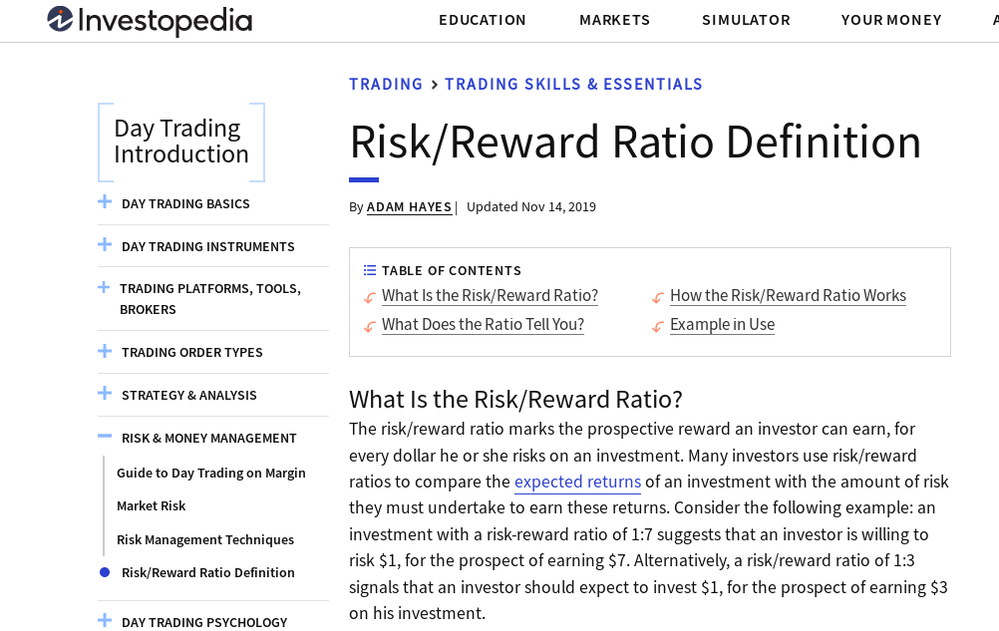Open author Adam Hayes profile

409,207
